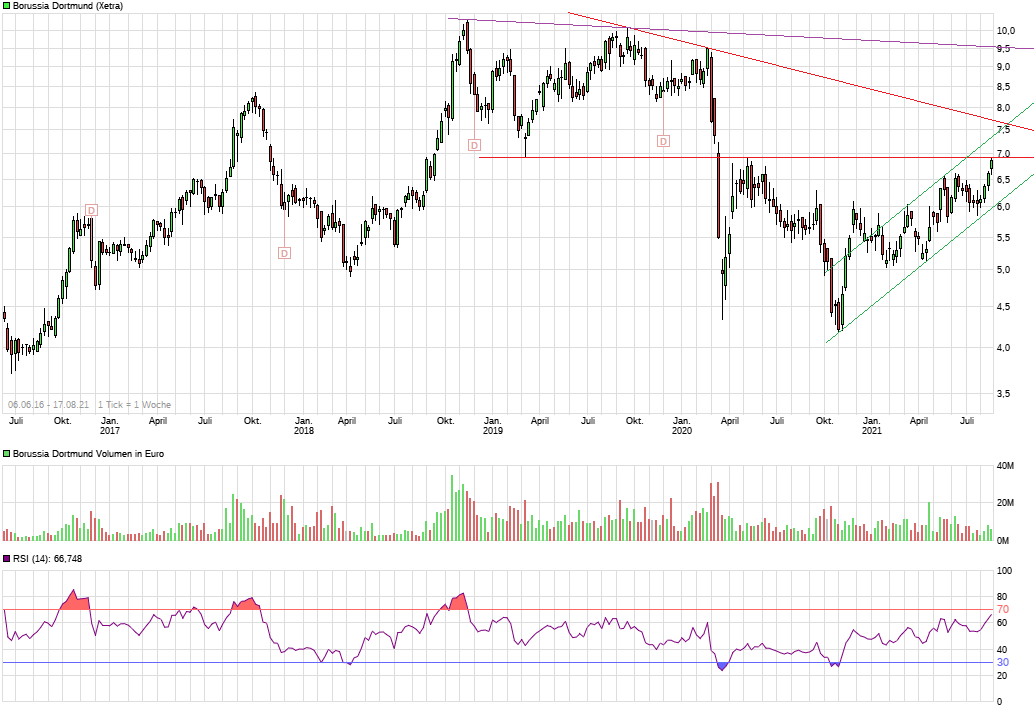This screenshot has height=712, width=1034.
Task: Click the '2018' year label on the time axis
Action: click(x=303, y=430)
